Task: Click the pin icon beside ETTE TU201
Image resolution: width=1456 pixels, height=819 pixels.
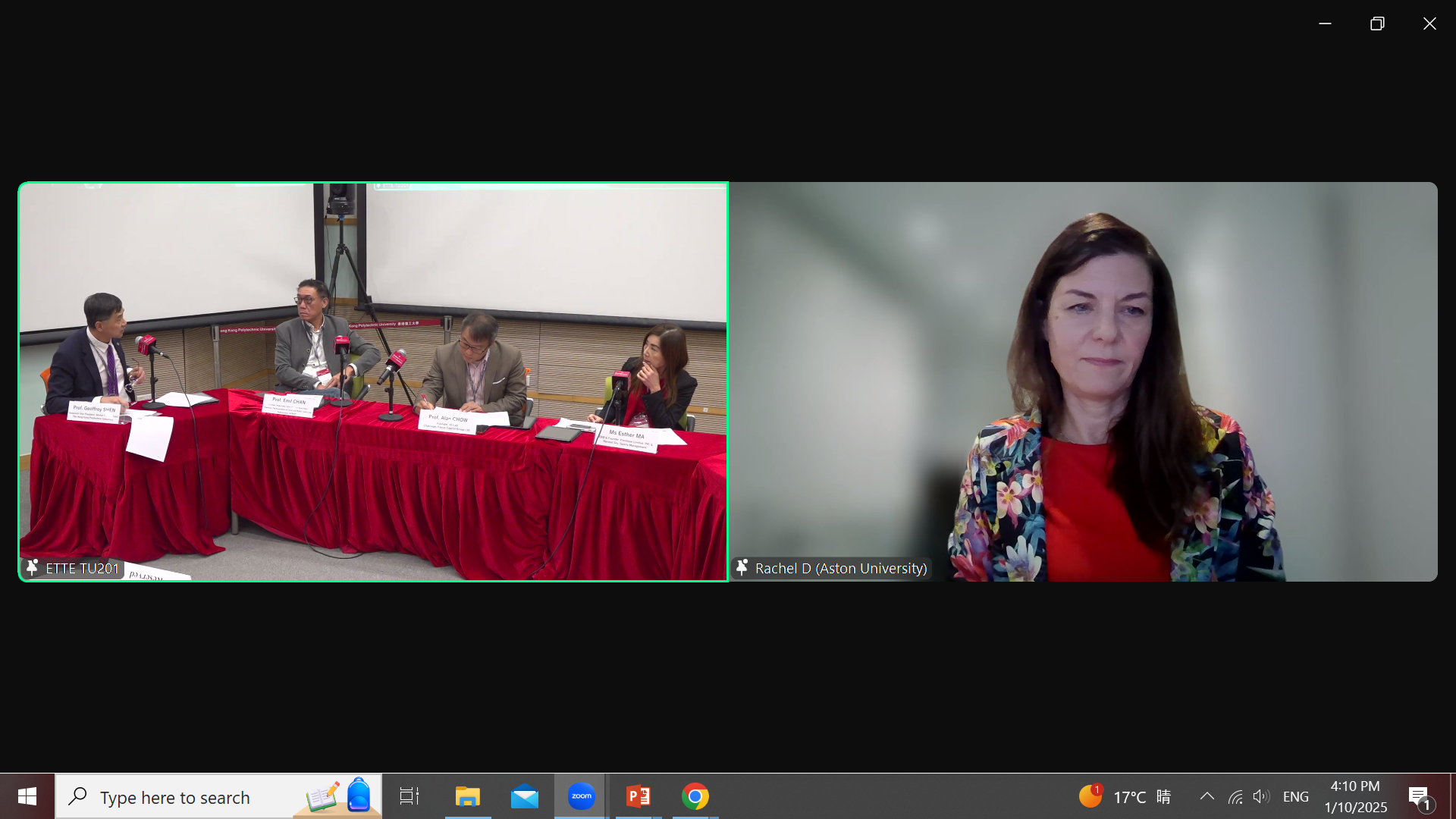Action: pyautogui.click(x=32, y=567)
